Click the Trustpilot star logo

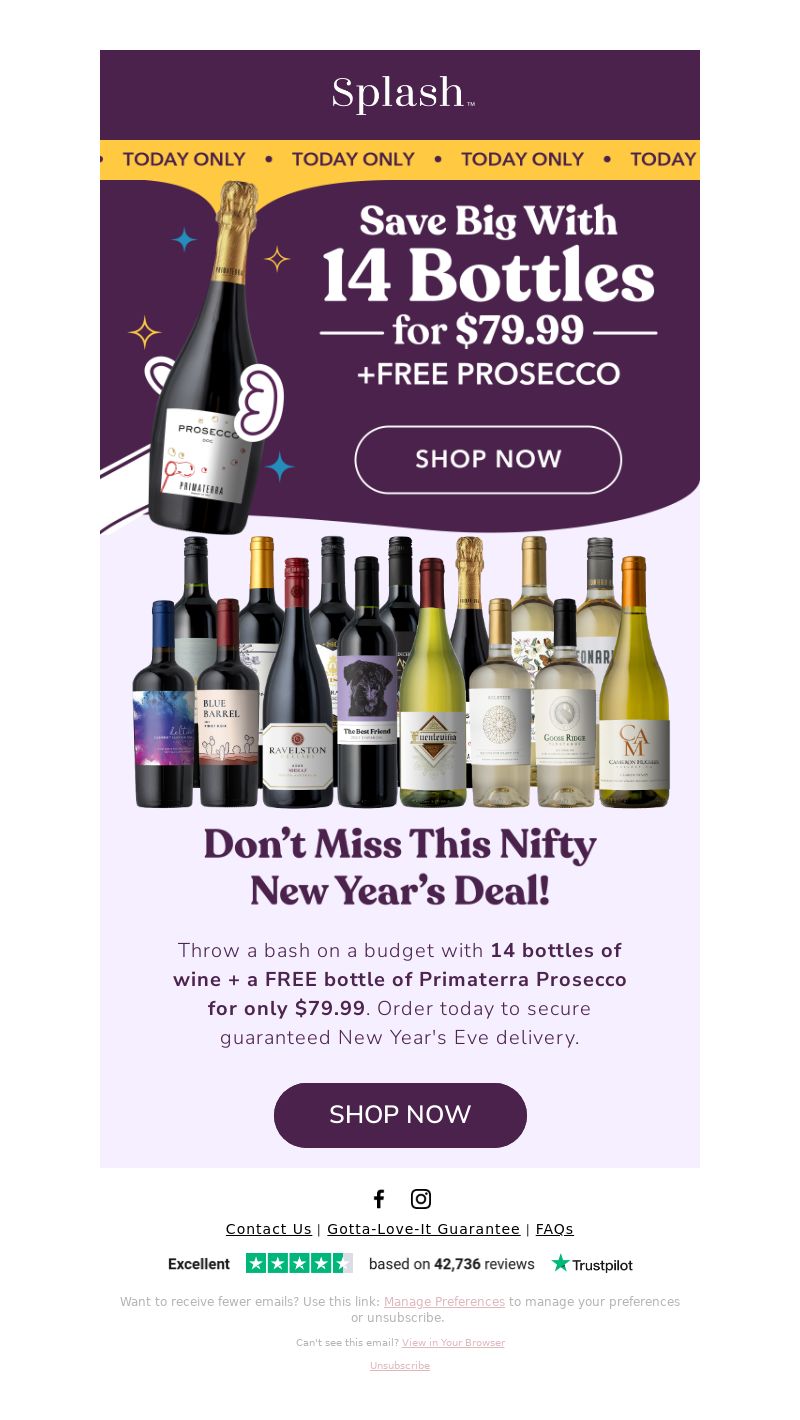[x=592, y=1264]
